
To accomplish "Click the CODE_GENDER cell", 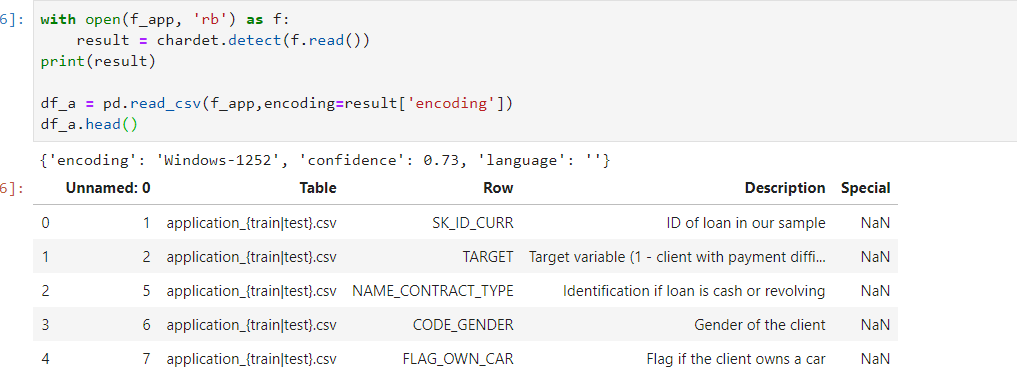I will (x=463, y=325).
